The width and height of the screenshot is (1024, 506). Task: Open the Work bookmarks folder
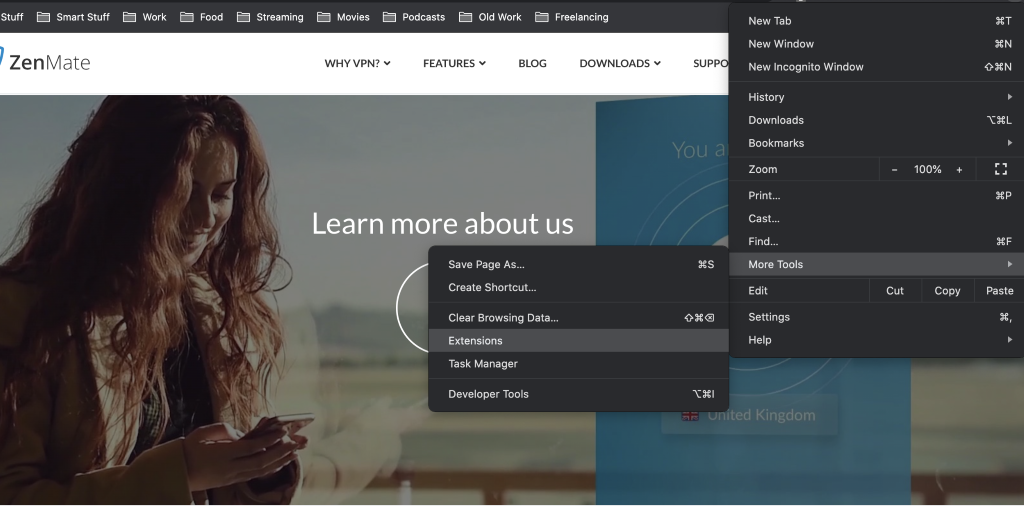[x=144, y=17]
